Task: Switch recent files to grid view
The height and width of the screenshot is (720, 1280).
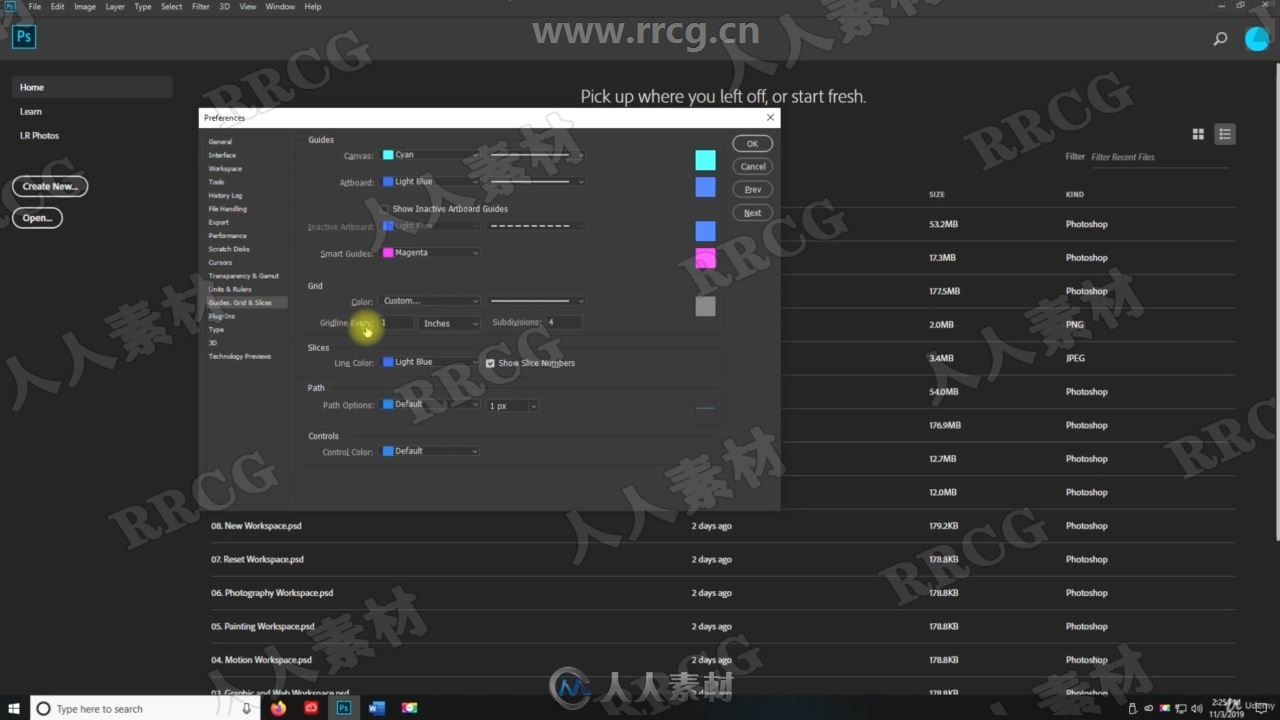Action: [1198, 134]
